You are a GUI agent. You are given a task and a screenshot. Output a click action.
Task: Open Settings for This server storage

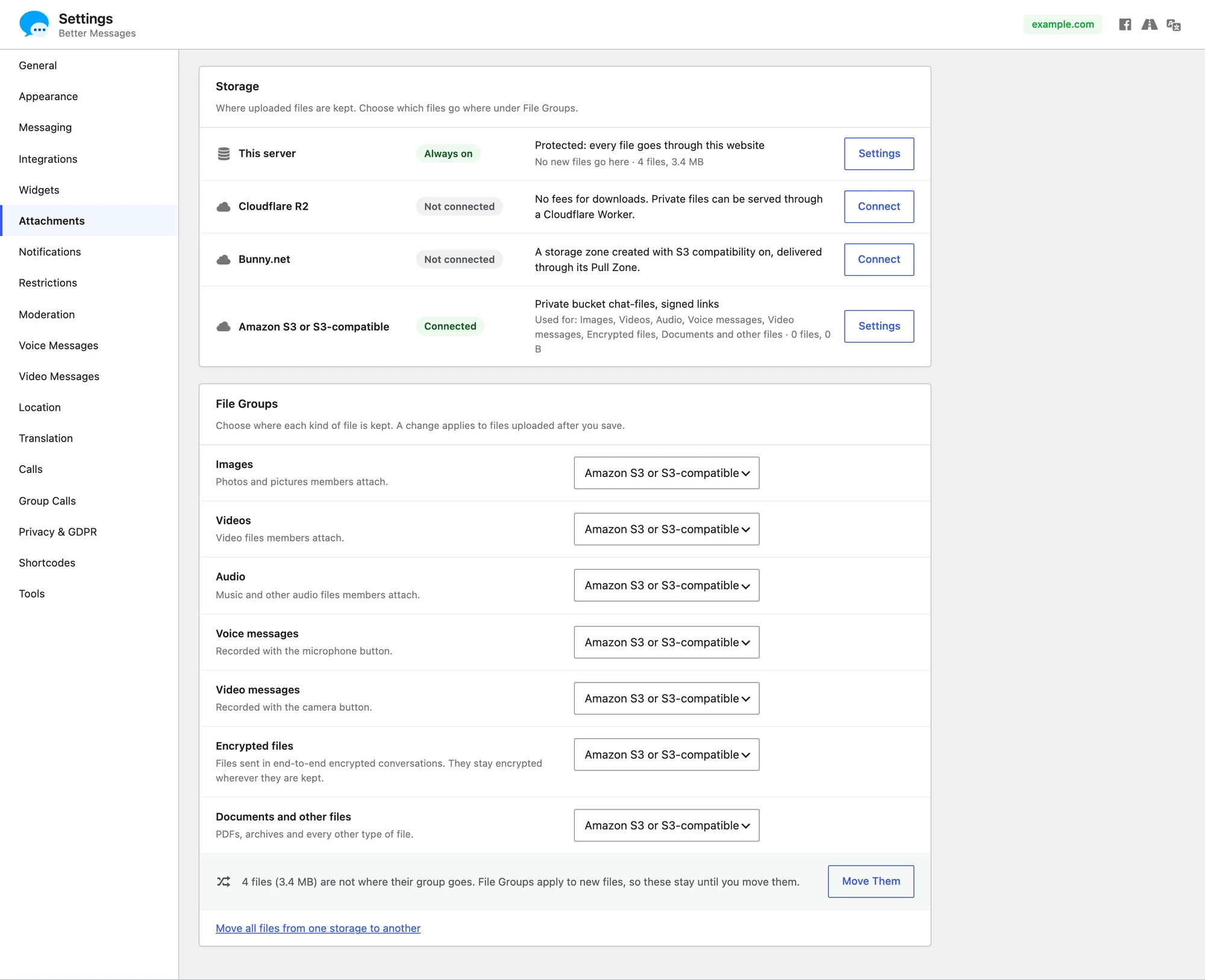879,154
